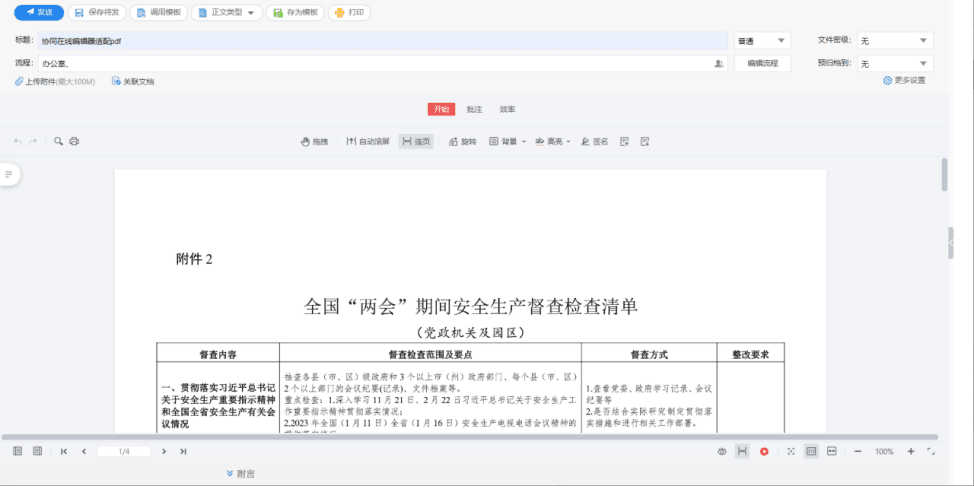The width and height of the screenshot is (974, 486).
Task: Toggle 连页 continuous page mode
Action: [416, 142]
